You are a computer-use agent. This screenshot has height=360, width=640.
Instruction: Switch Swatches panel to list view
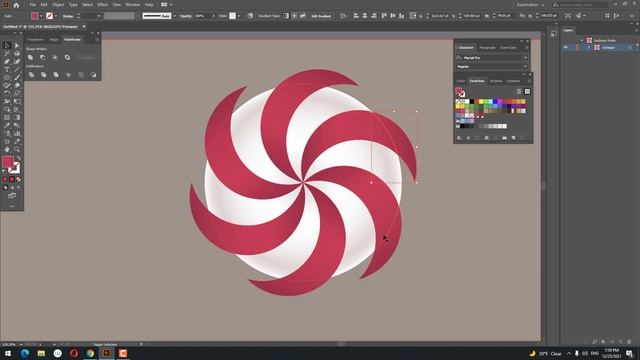click(x=519, y=91)
